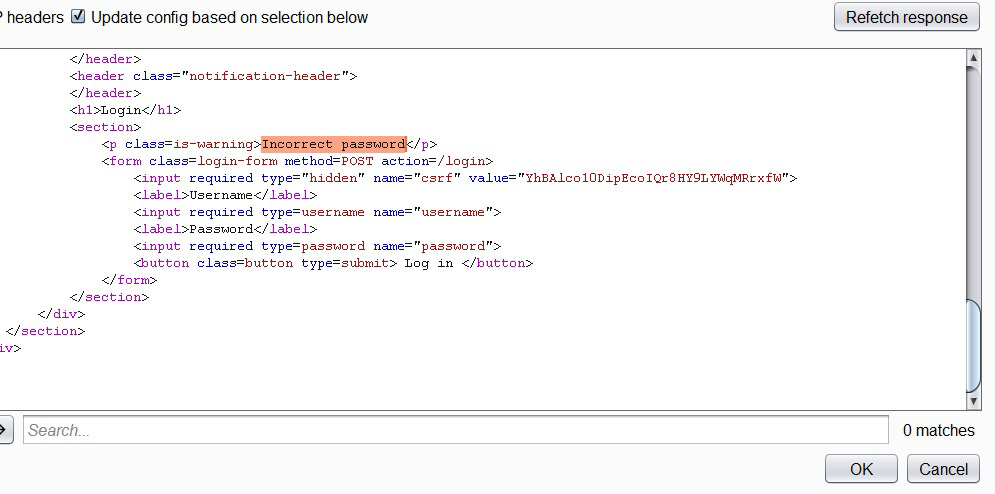
Task: Click the opening section tag line
Action: pyautogui.click(x=105, y=127)
